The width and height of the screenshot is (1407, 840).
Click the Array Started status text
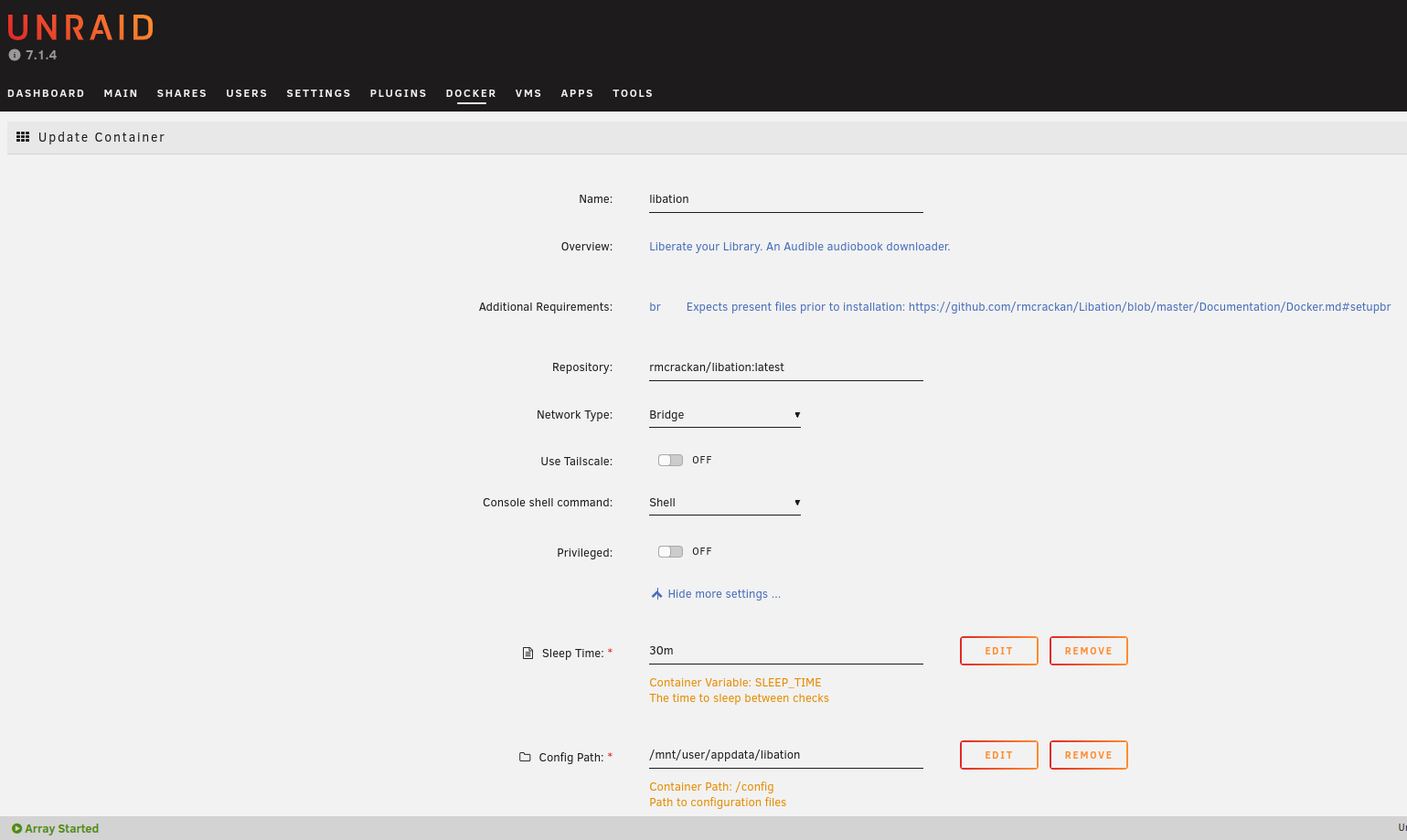coord(61,829)
